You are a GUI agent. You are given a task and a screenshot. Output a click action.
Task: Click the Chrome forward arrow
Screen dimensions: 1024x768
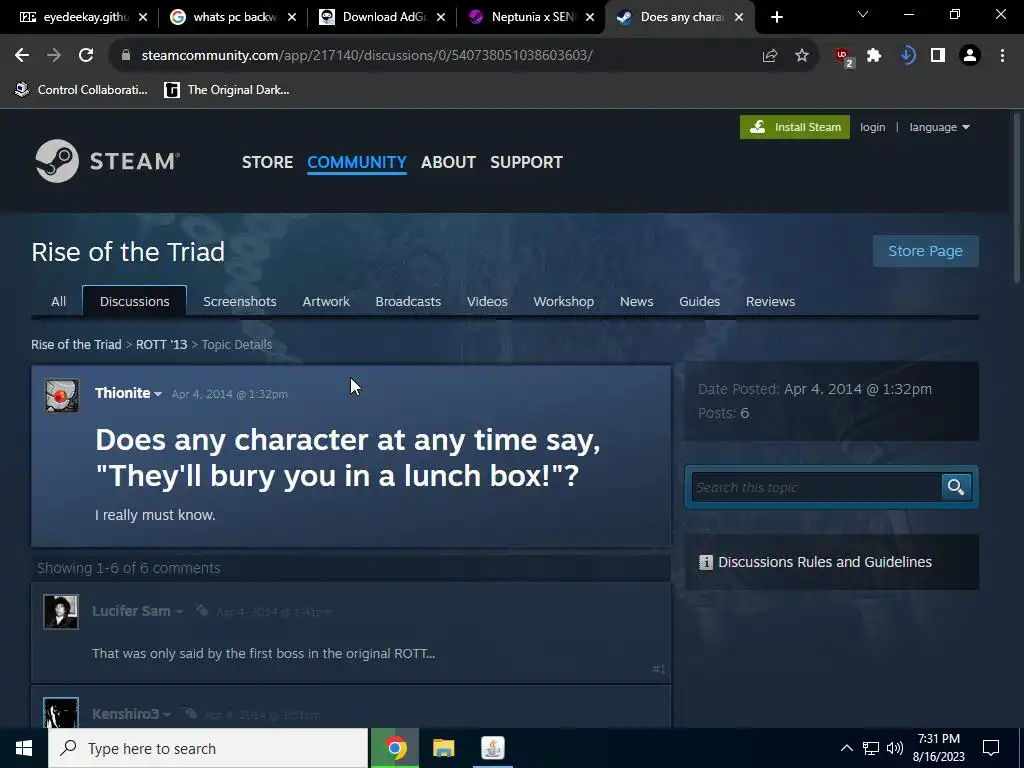pos(54,56)
